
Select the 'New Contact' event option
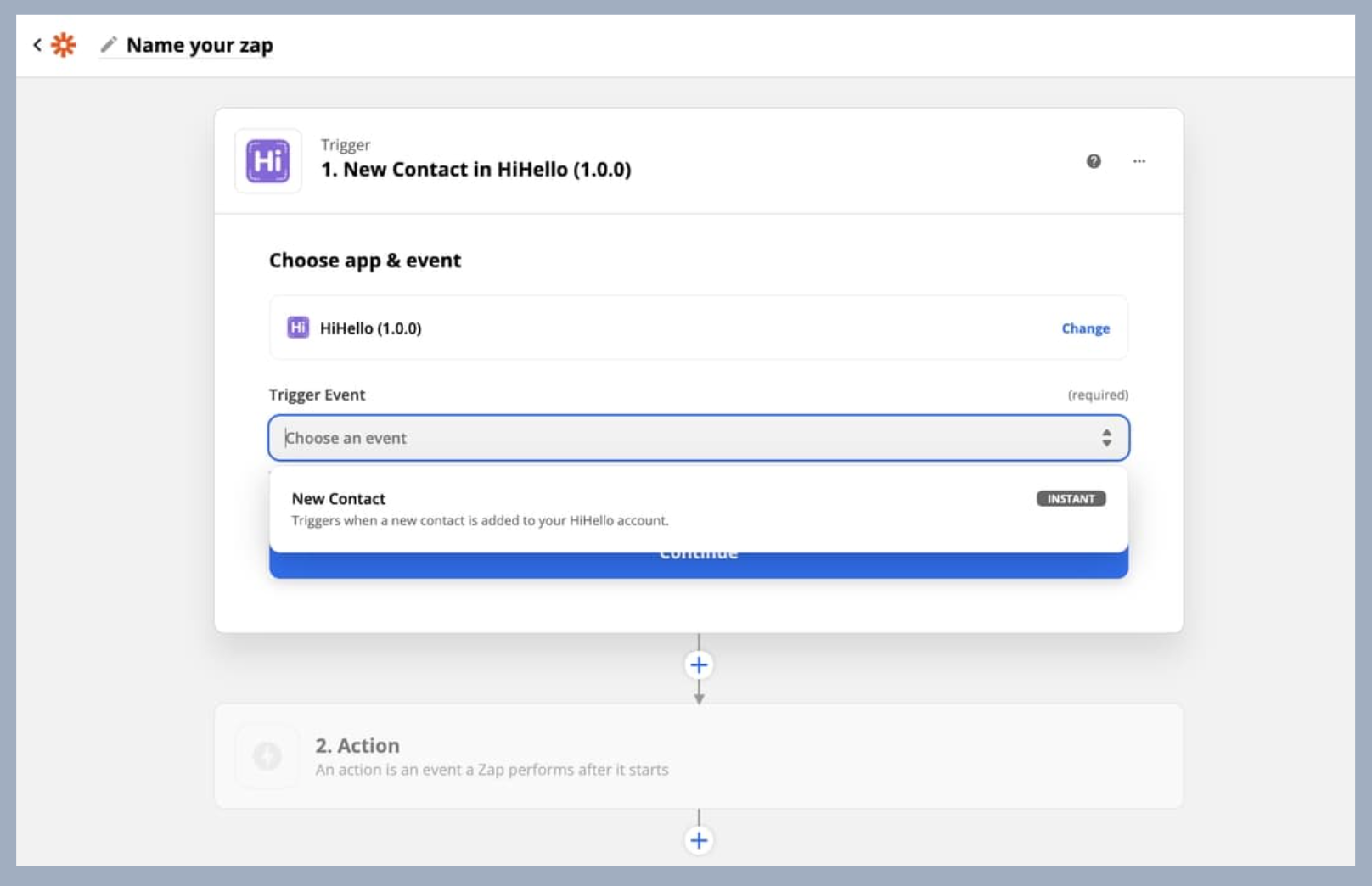point(699,509)
